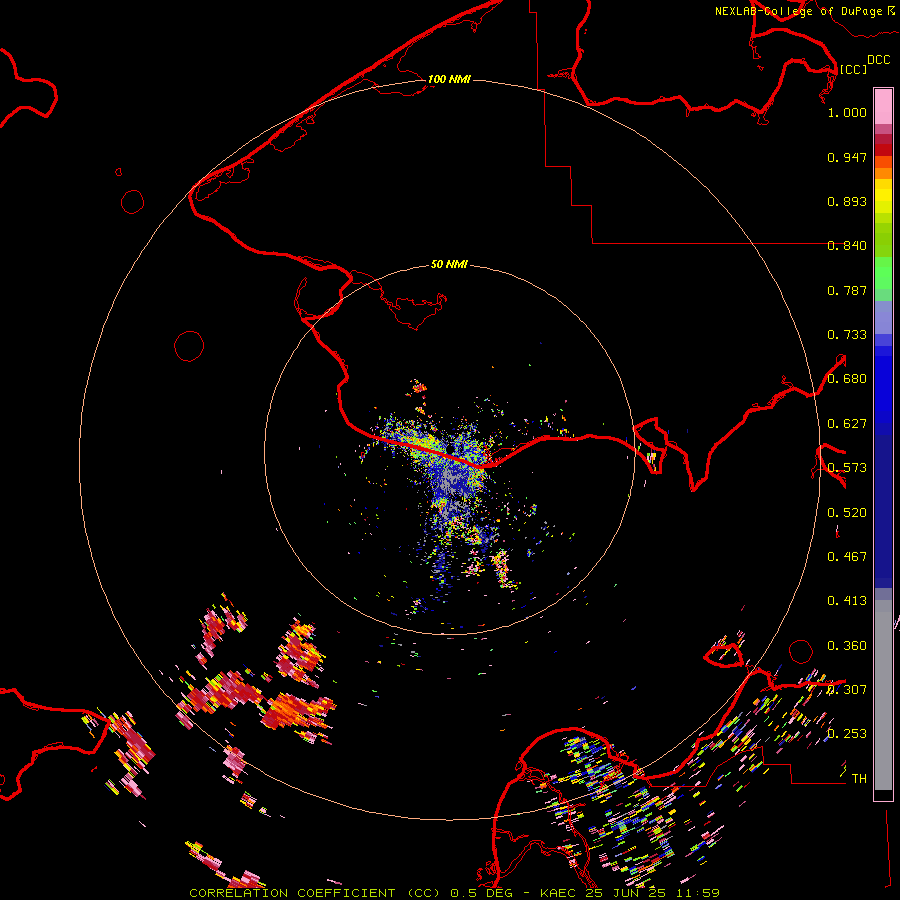Pick the light pink color bar segment
Viewport: 900px width, 900px height.
[883, 106]
